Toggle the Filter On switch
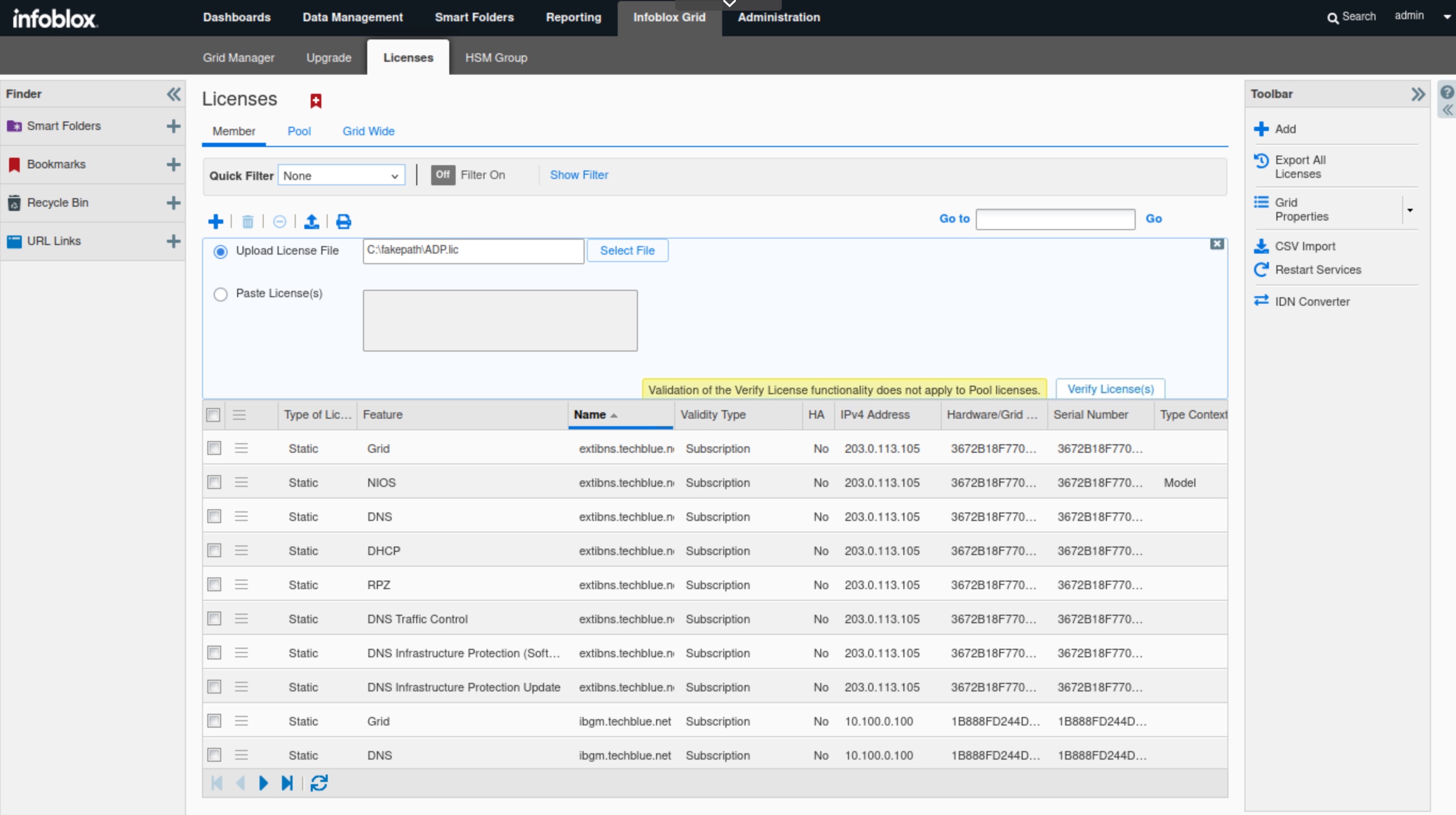This screenshot has height=815, width=1456. 442,175
